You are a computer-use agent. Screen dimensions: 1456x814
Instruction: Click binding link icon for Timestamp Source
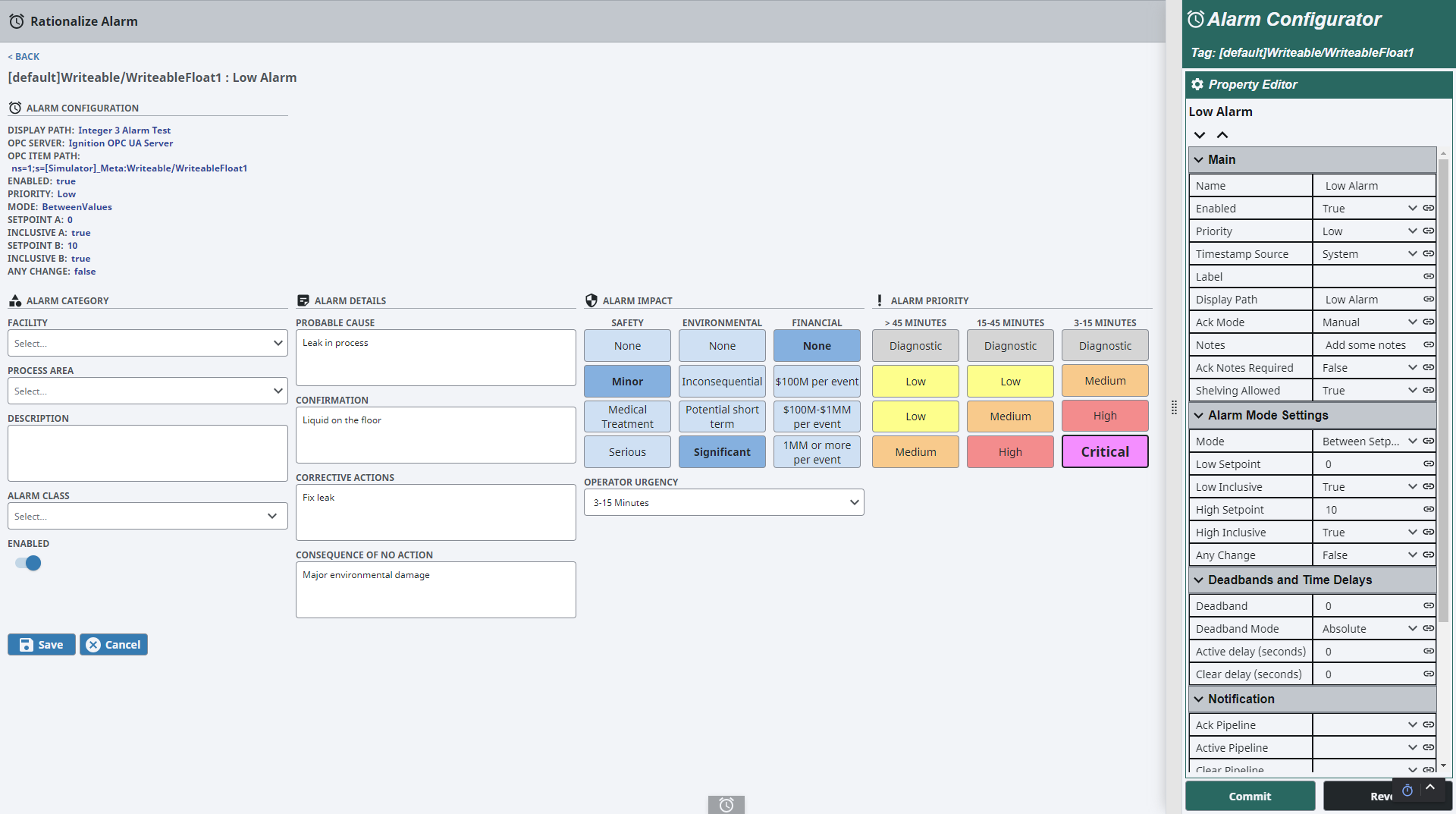tap(1428, 253)
